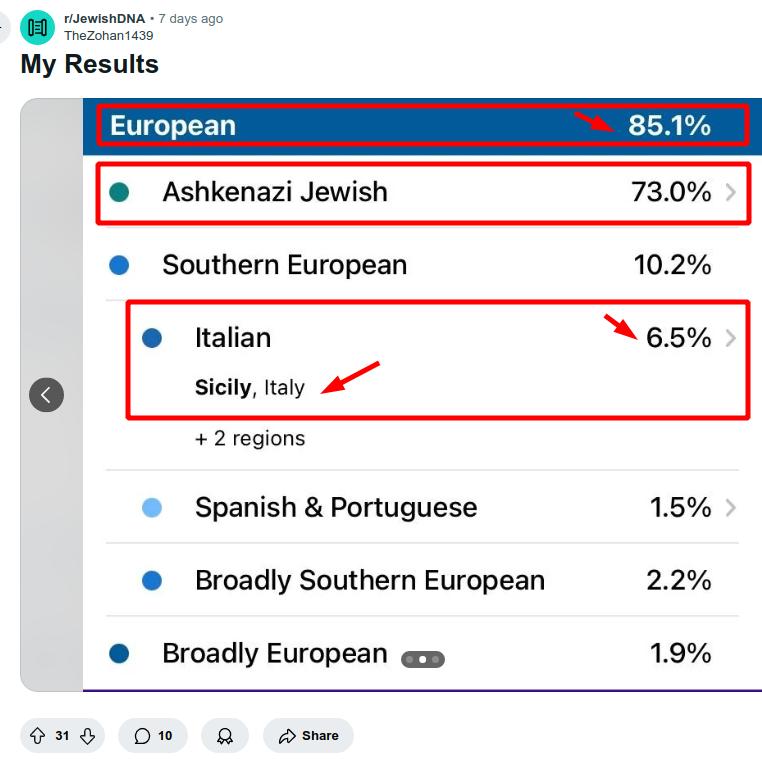Click the Southern European blue dot

coord(119,265)
